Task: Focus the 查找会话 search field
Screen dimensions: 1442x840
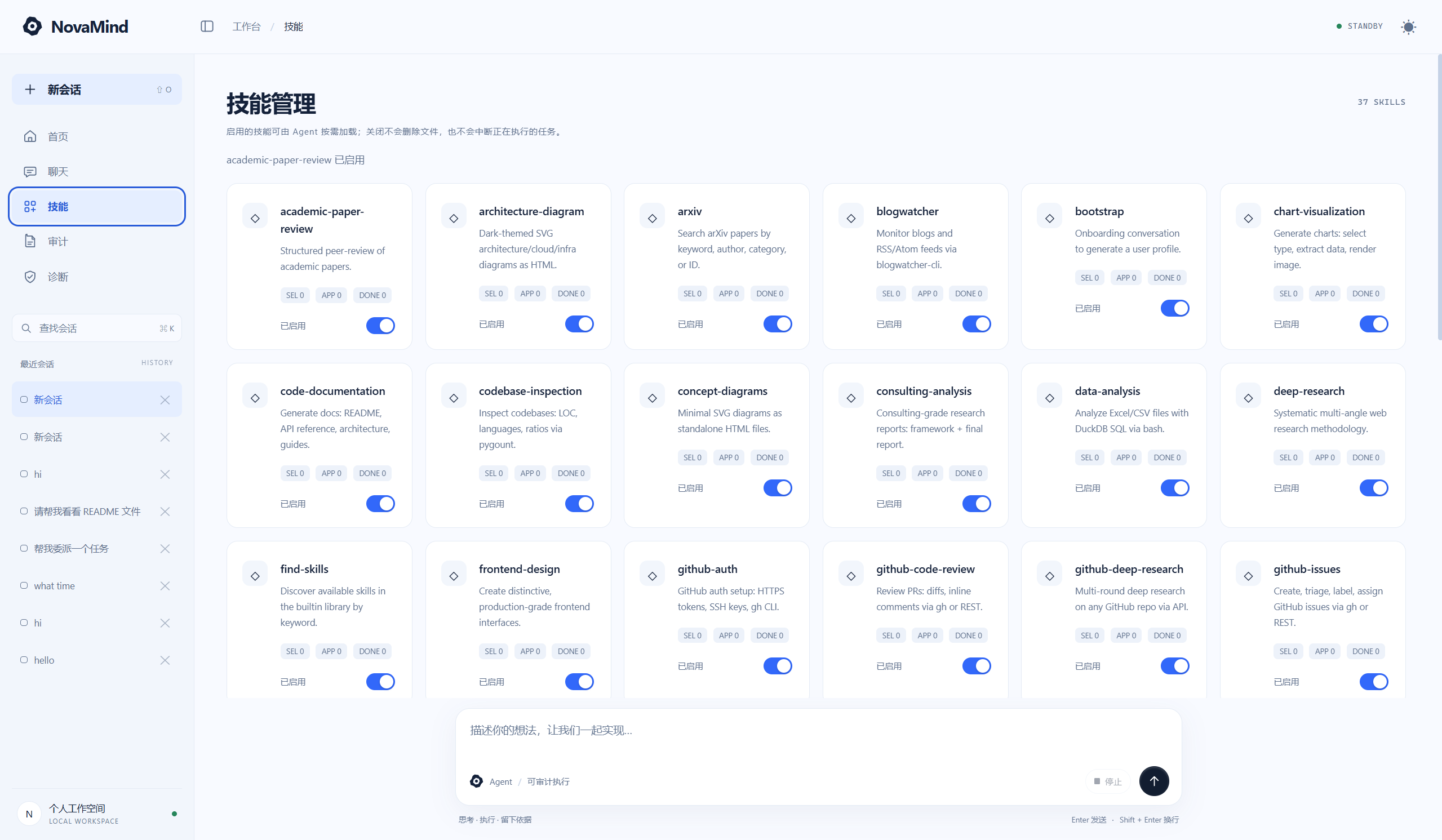Action: point(97,328)
